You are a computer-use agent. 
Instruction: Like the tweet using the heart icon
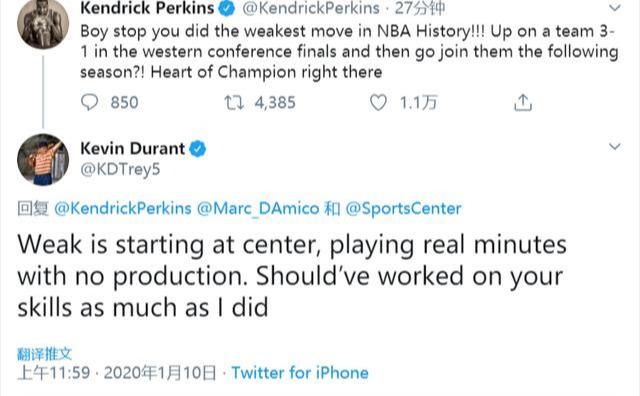click(378, 102)
